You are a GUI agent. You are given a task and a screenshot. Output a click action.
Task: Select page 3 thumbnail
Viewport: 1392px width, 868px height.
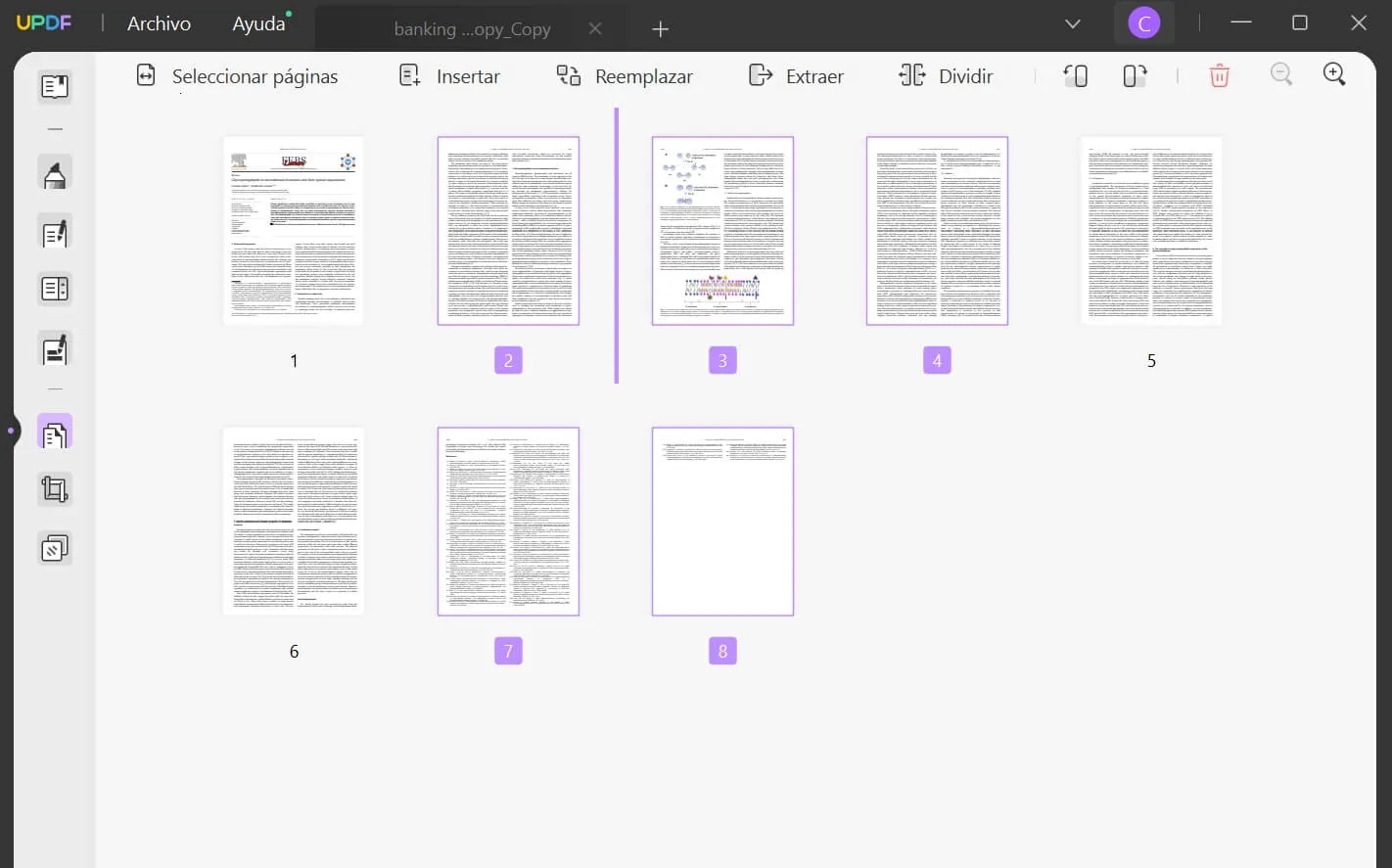point(722,231)
